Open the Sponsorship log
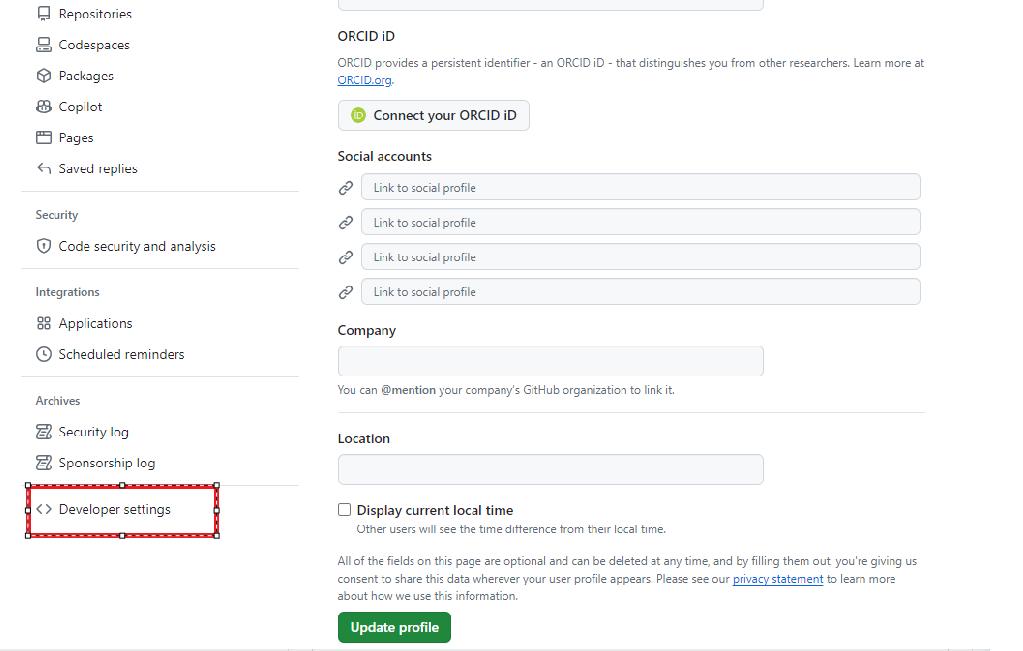The image size is (1023, 651). point(105,462)
